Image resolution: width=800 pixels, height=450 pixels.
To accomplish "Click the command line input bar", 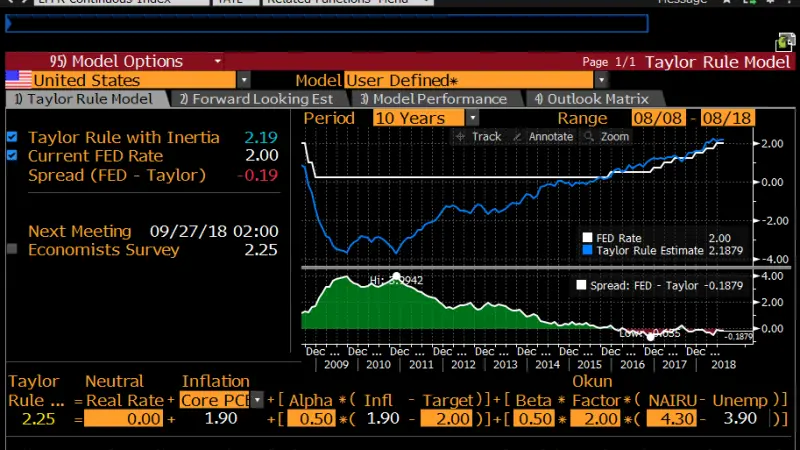I will [x=327, y=23].
